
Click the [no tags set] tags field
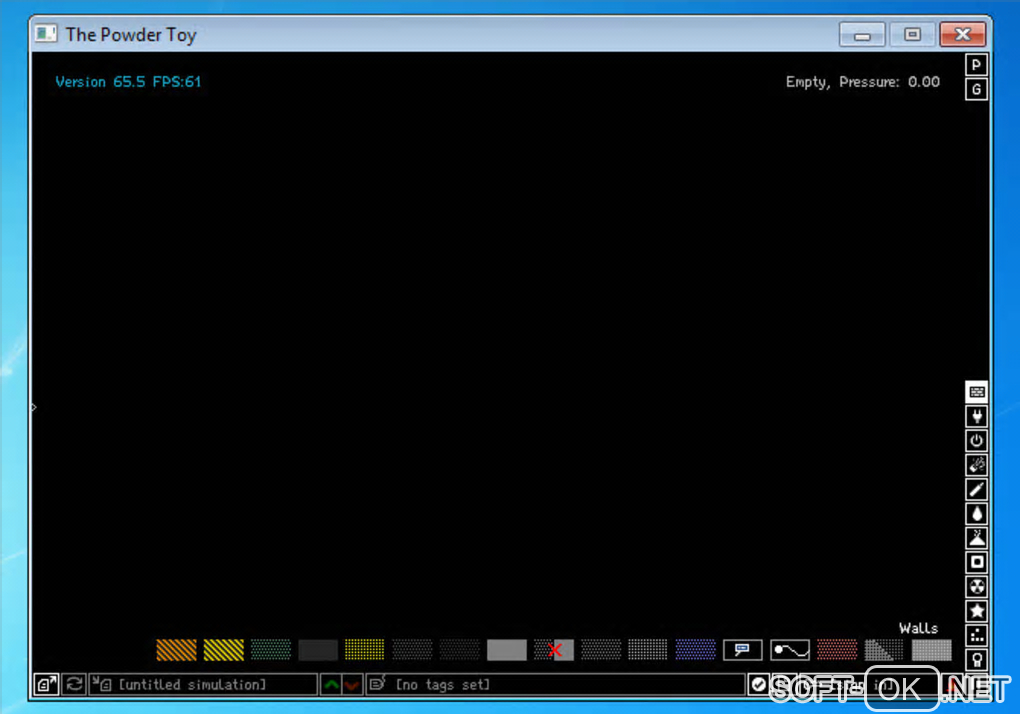(555, 685)
